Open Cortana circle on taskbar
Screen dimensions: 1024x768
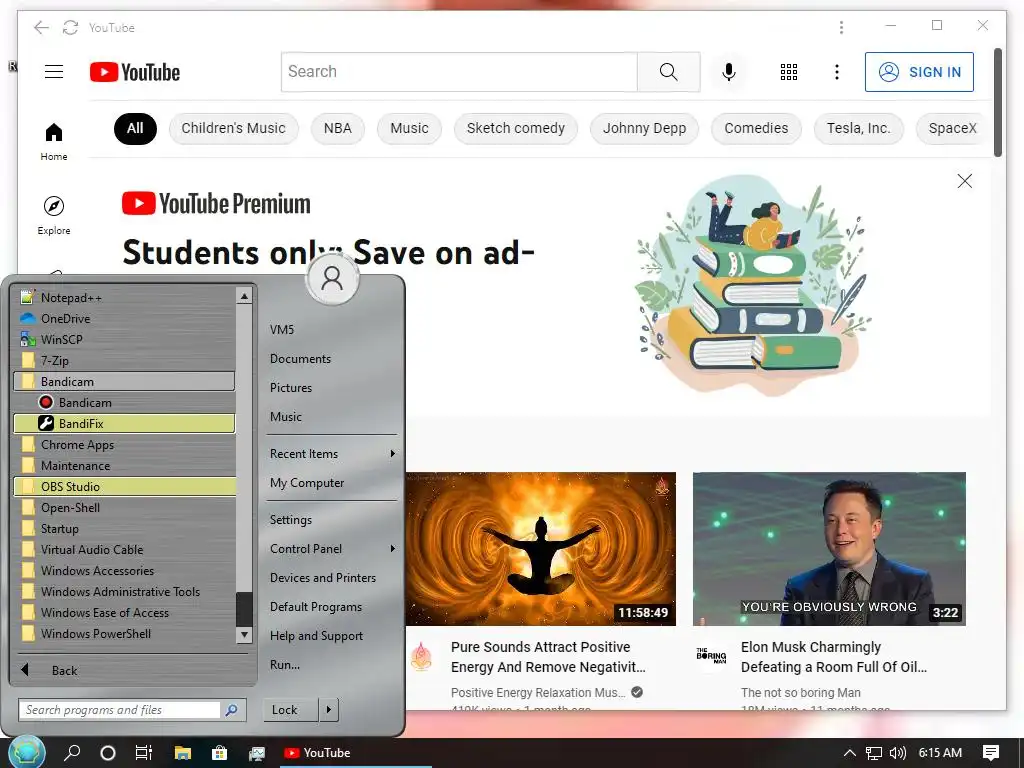(108, 753)
